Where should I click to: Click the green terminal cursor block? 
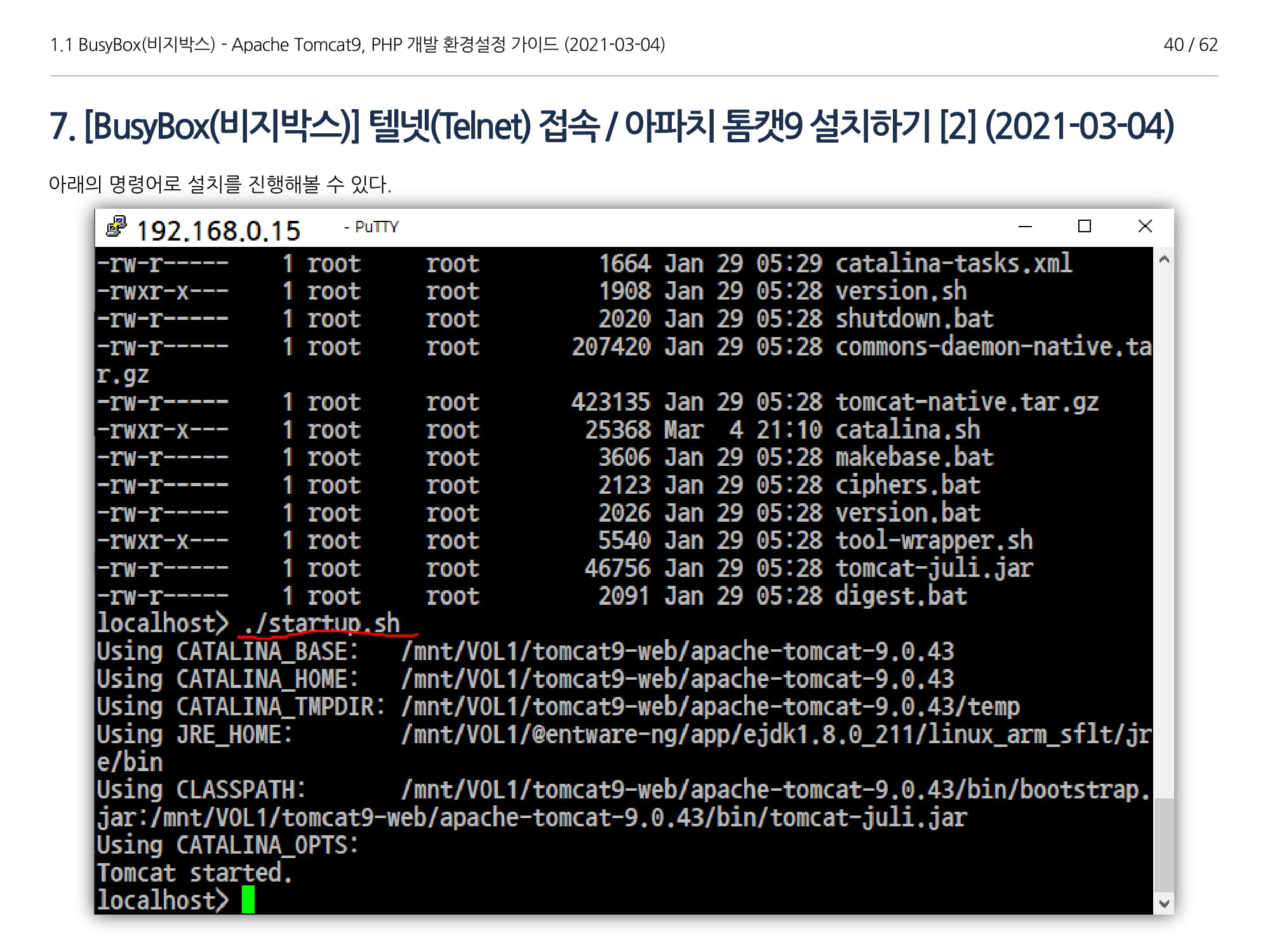pos(248,900)
